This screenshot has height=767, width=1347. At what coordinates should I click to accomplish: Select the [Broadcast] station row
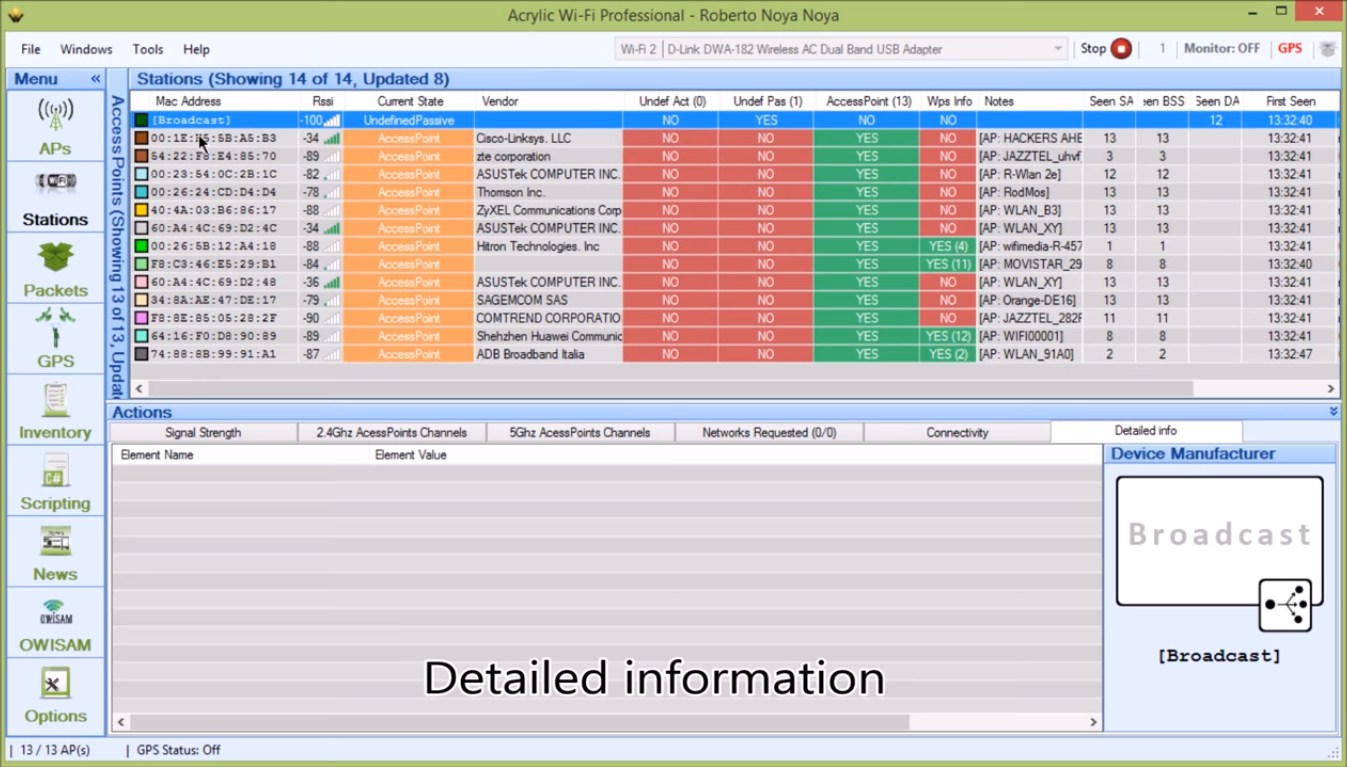coord(735,120)
